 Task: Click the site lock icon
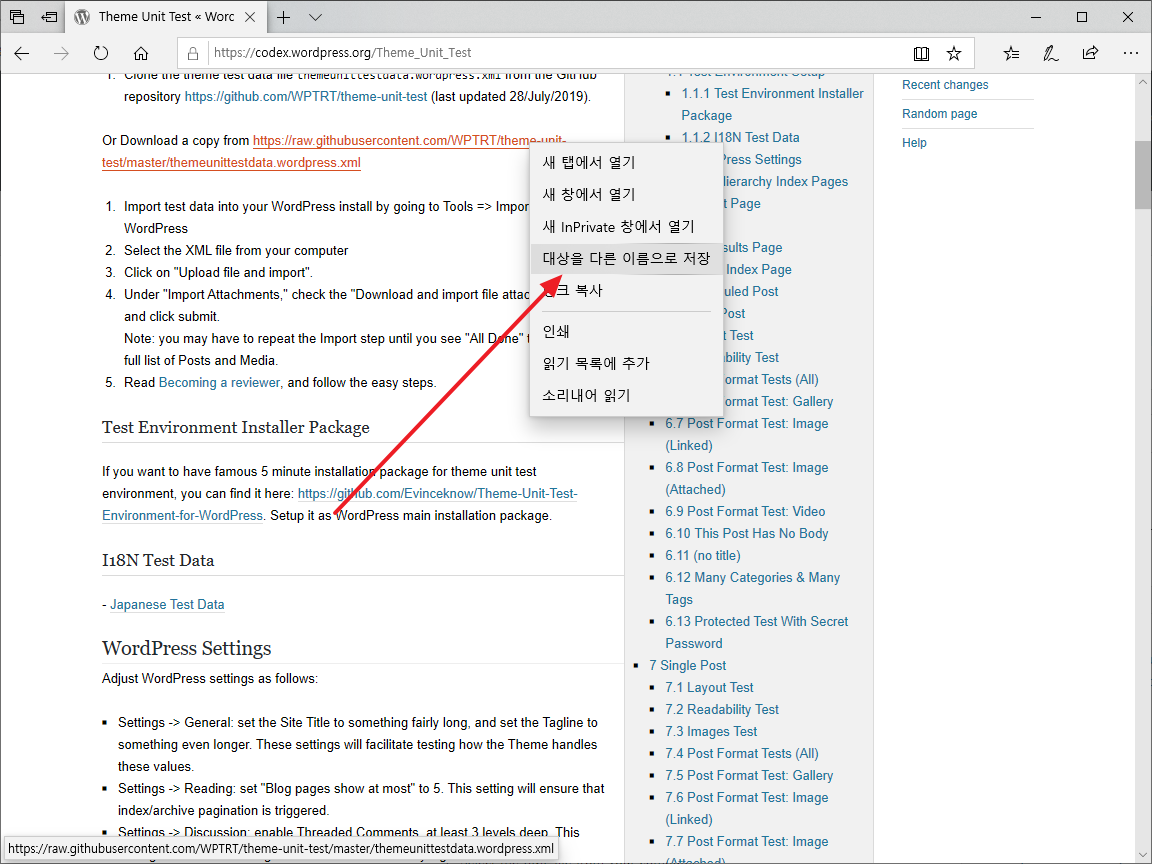pos(192,53)
